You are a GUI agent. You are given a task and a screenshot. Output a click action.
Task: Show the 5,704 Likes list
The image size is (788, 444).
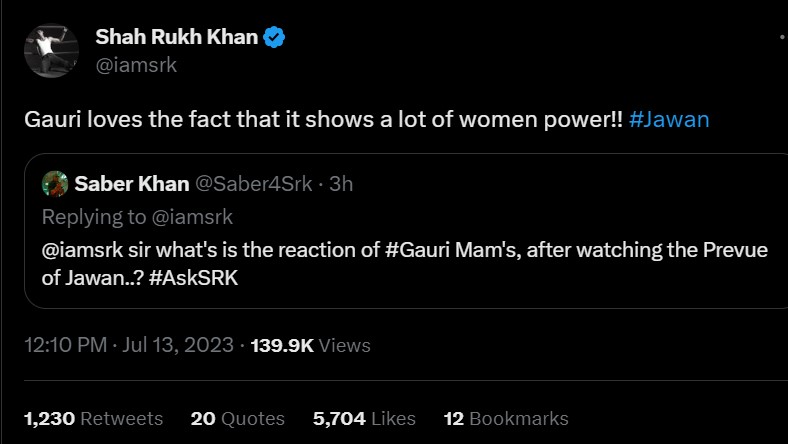click(x=364, y=418)
